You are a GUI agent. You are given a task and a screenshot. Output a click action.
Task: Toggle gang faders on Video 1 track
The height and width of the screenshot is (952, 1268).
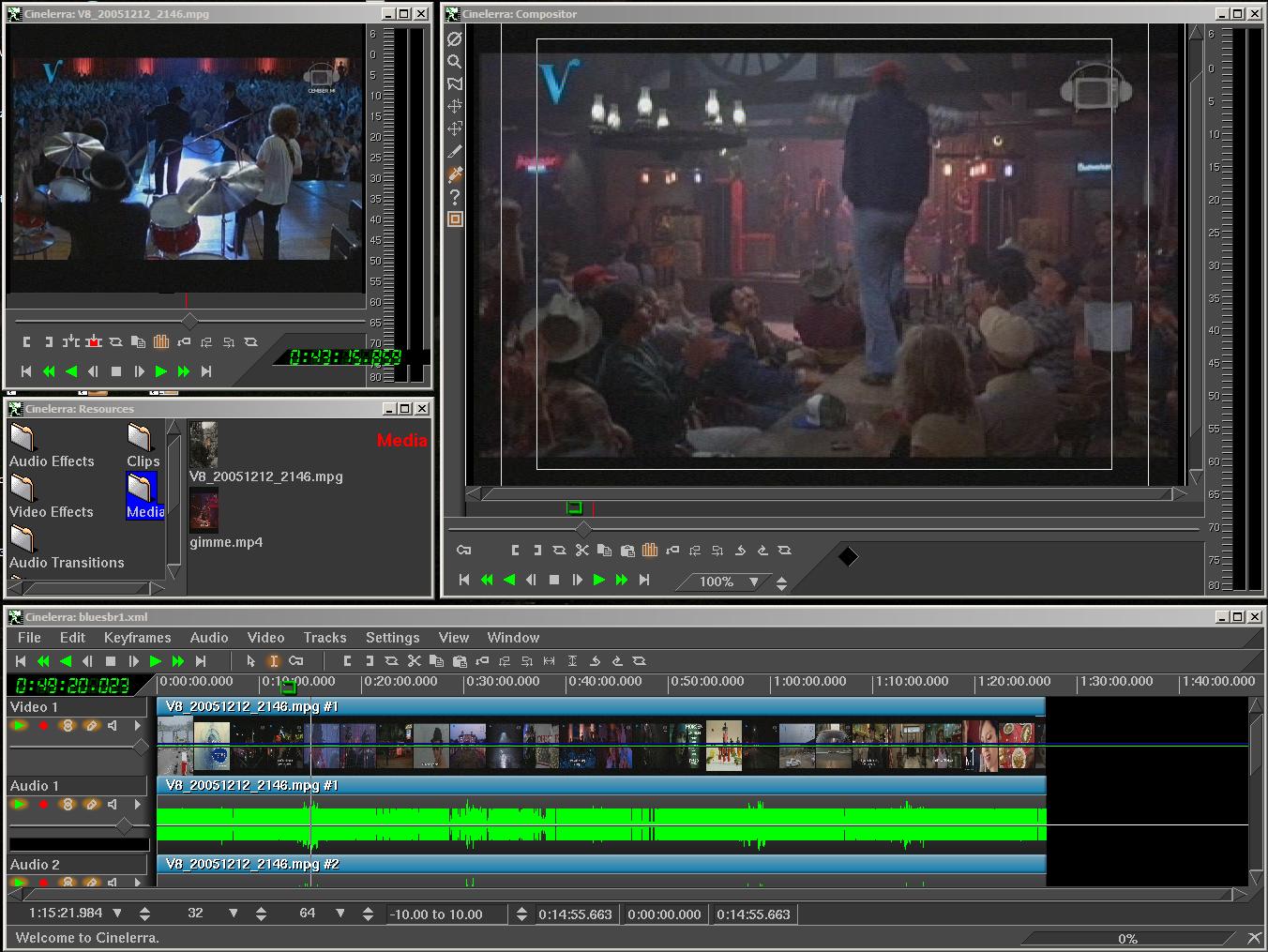click(x=67, y=725)
